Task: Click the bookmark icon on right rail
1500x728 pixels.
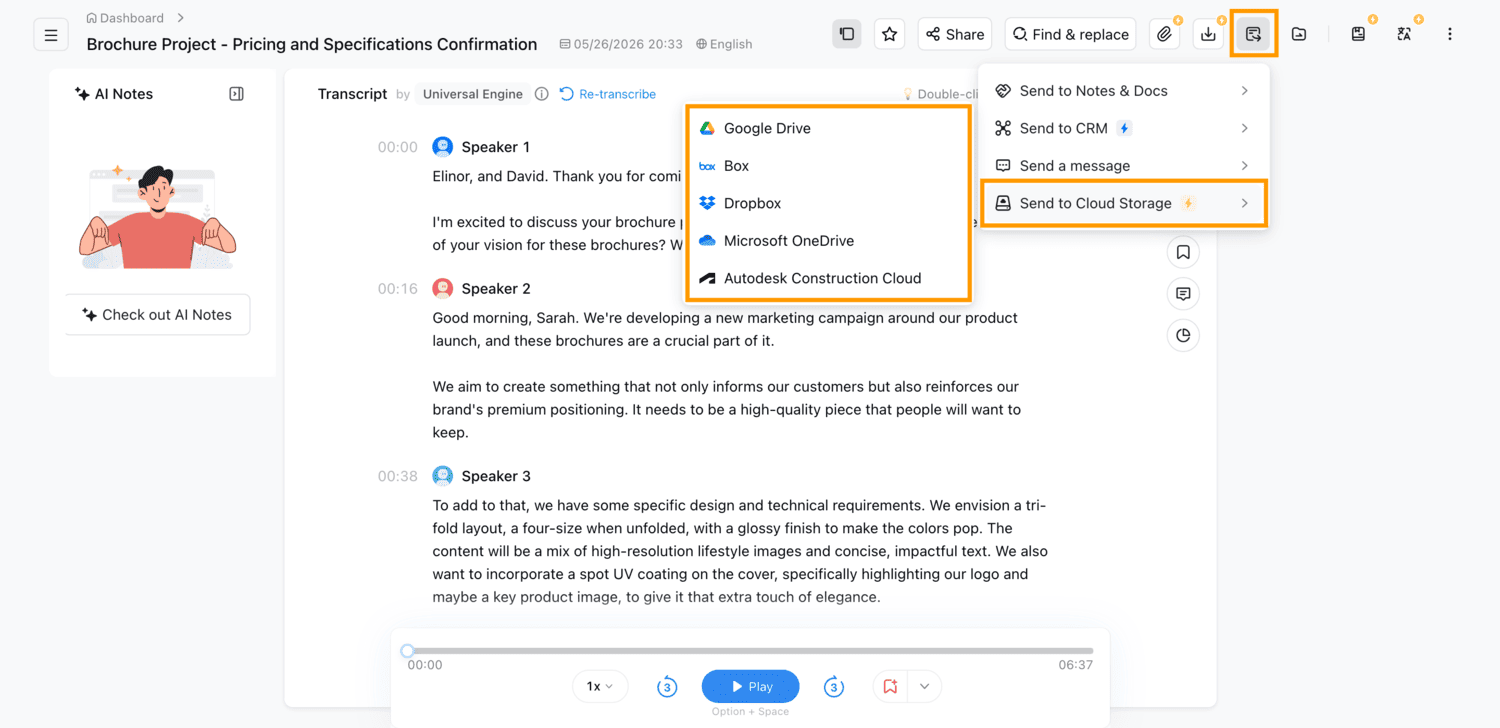Action: [1183, 252]
